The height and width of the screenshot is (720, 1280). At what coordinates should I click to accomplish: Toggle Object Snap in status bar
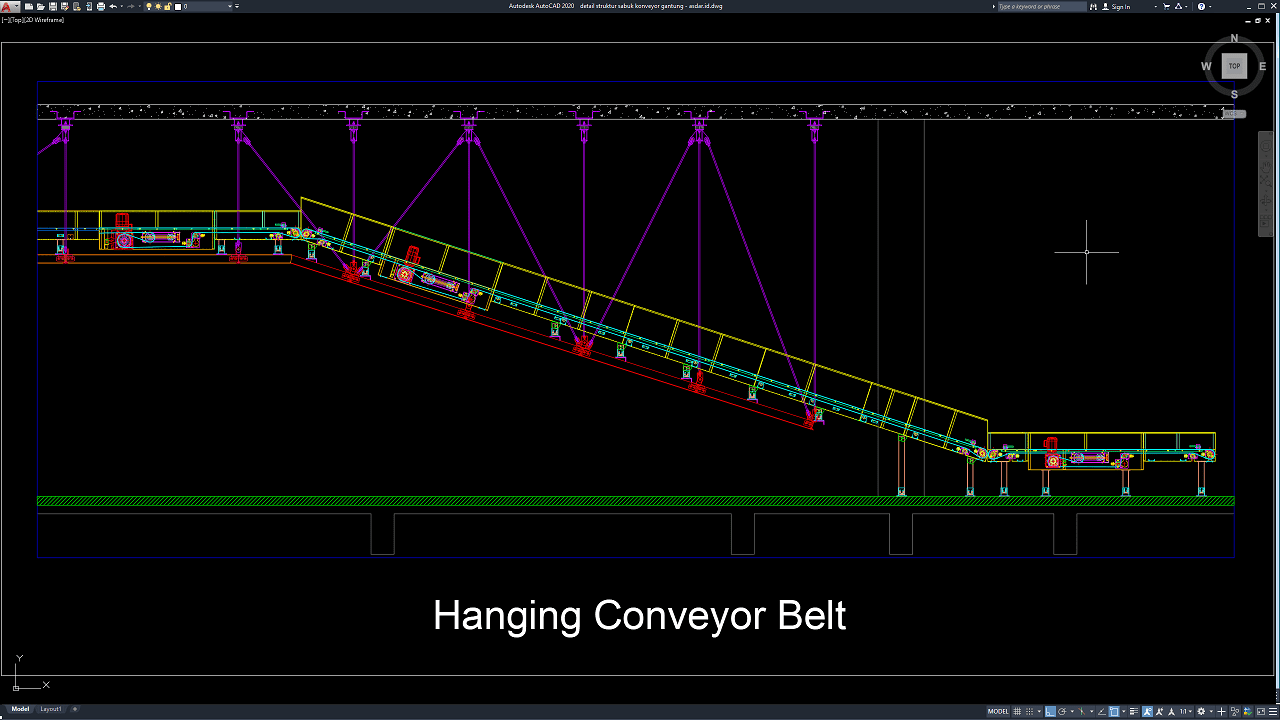pyautogui.click(x=1115, y=711)
